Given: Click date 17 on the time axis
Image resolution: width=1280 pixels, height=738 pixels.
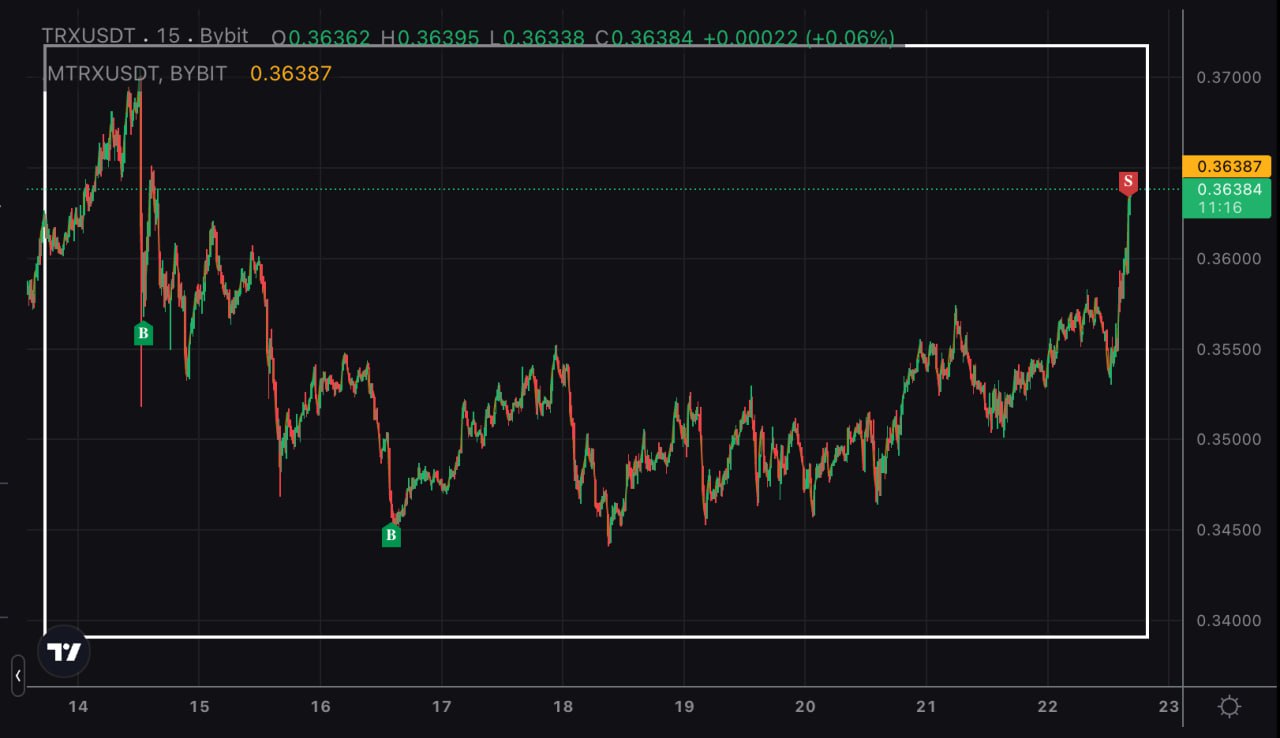Looking at the screenshot, I should 441,707.
